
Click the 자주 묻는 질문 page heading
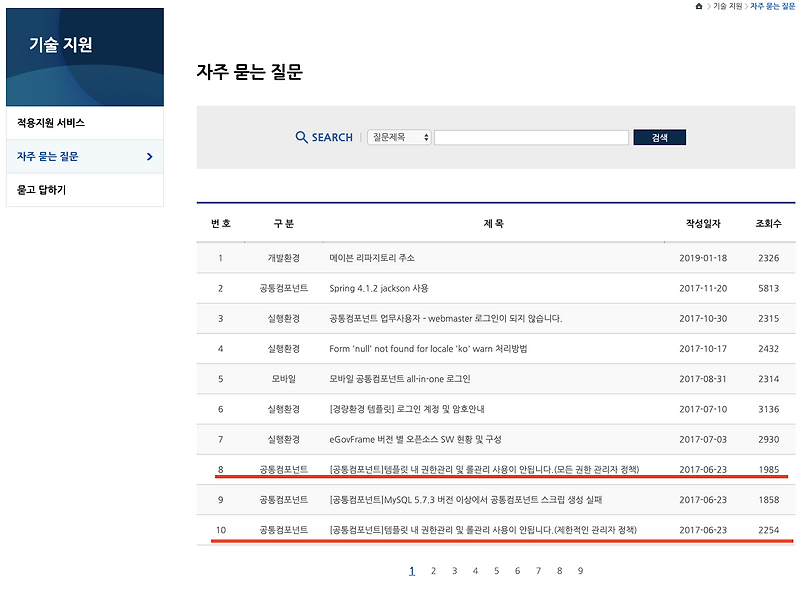(x=249, y=71)
